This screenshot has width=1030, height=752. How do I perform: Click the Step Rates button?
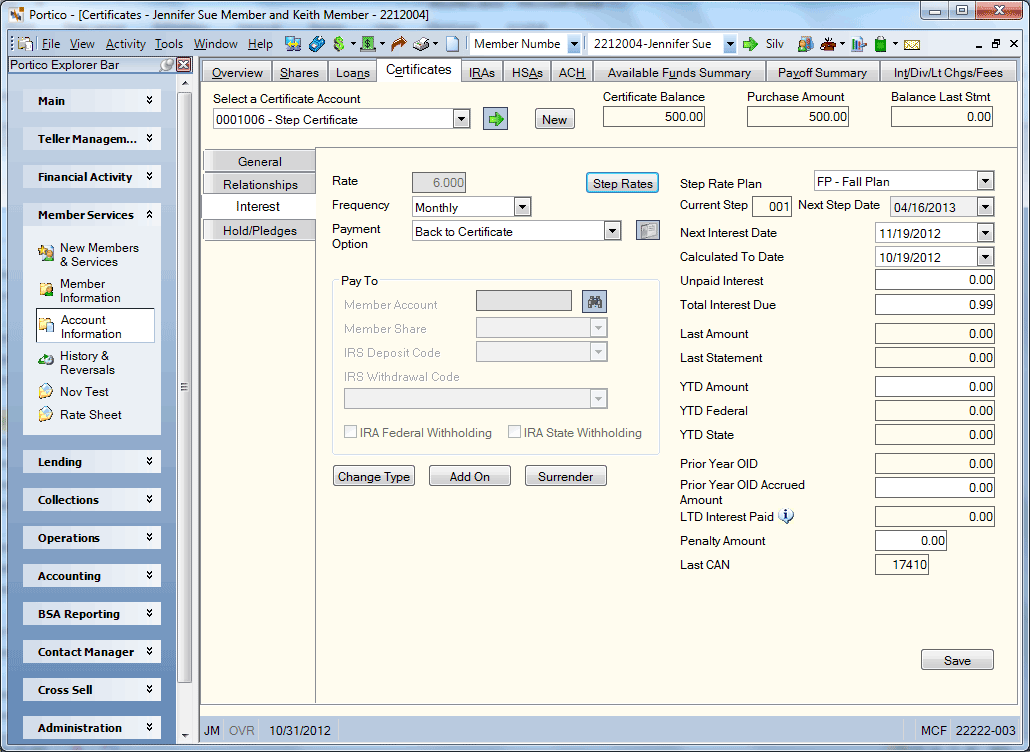[622, 183]
